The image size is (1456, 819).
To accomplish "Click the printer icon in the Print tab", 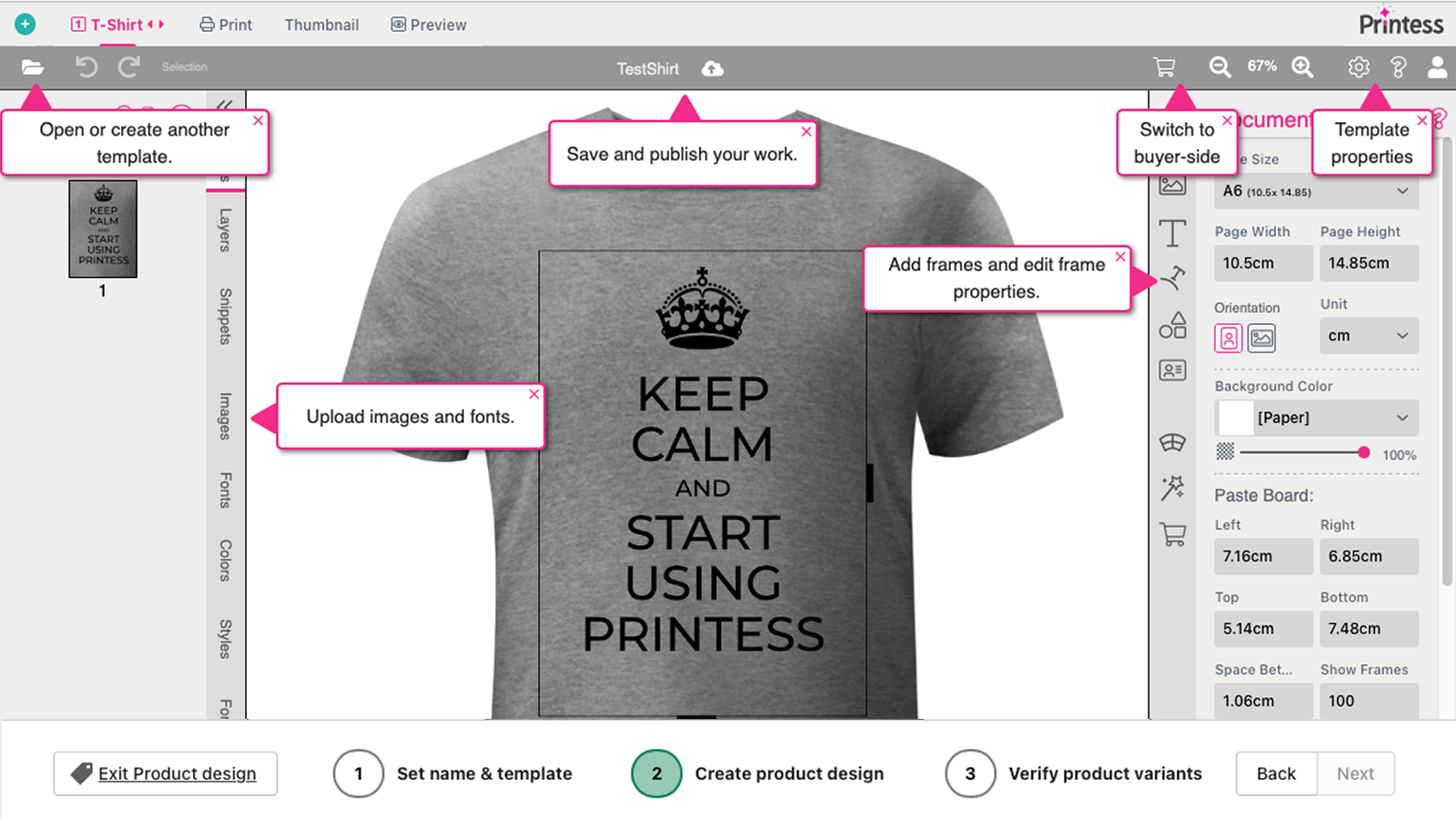I will coord(207,25).
